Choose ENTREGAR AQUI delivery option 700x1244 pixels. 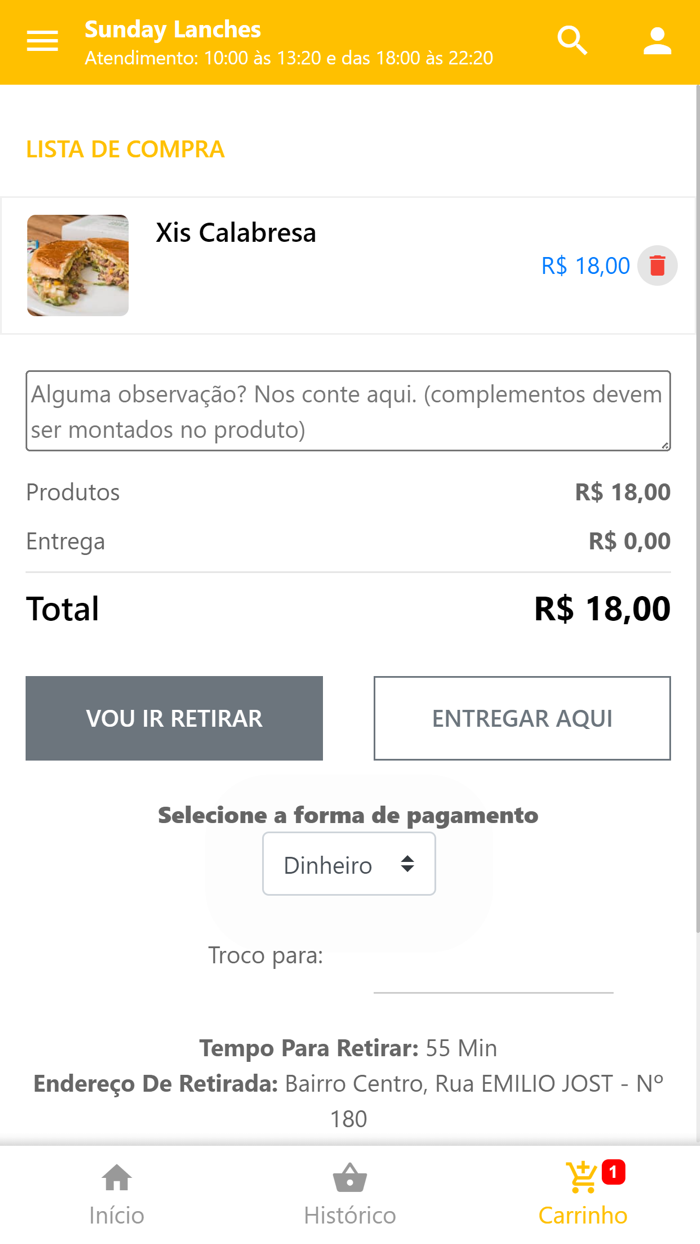[x=521, y=718]
